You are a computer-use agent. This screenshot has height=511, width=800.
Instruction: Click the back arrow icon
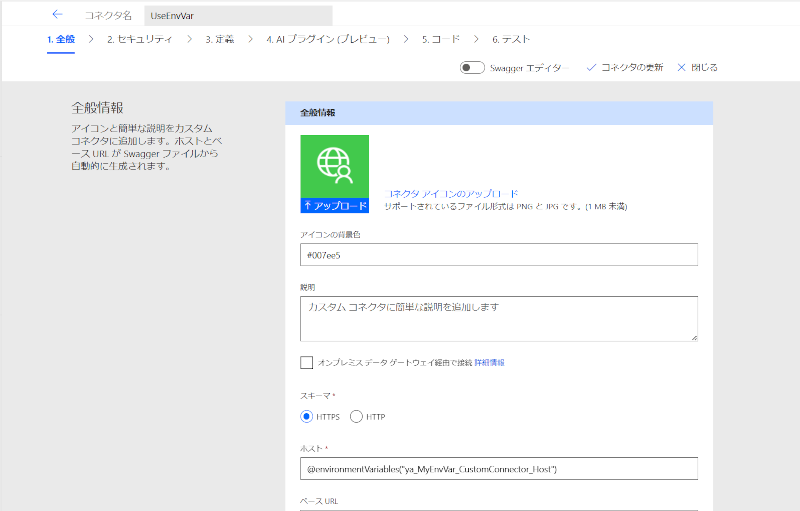57,15
